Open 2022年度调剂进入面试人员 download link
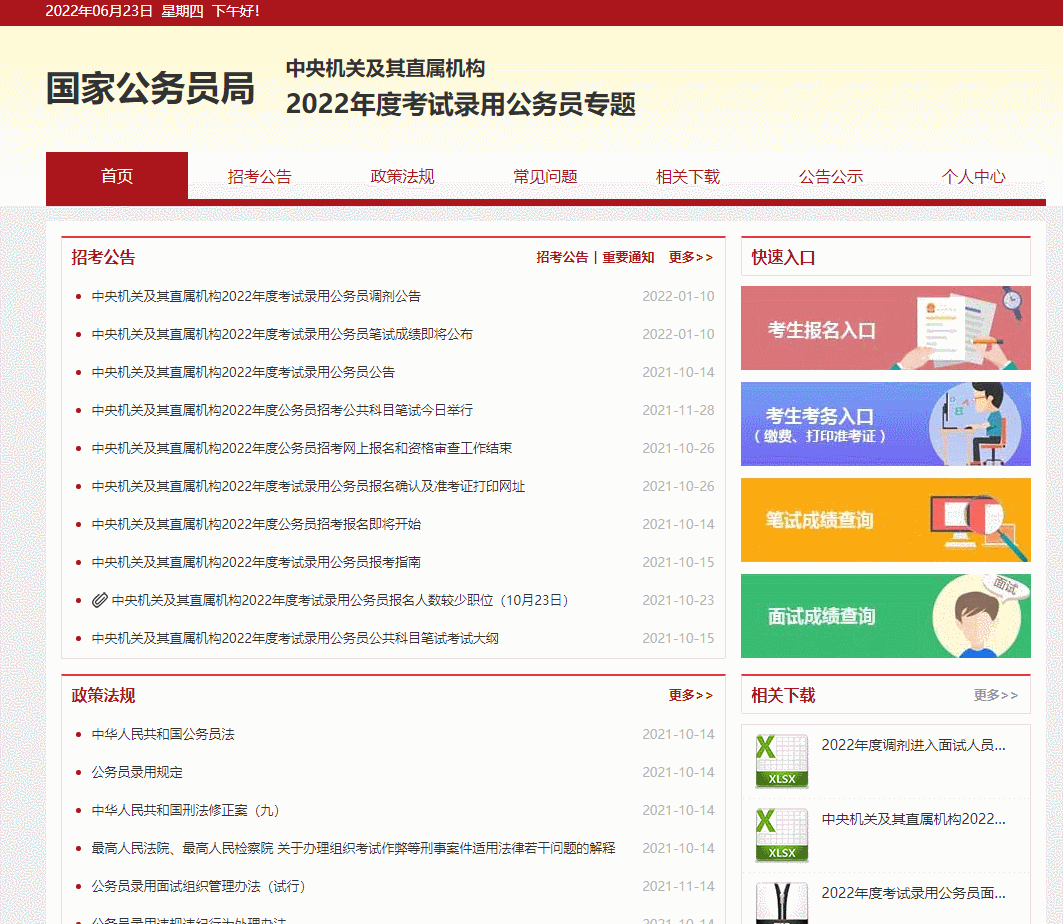1063x924 pixels. click(913, 745)
